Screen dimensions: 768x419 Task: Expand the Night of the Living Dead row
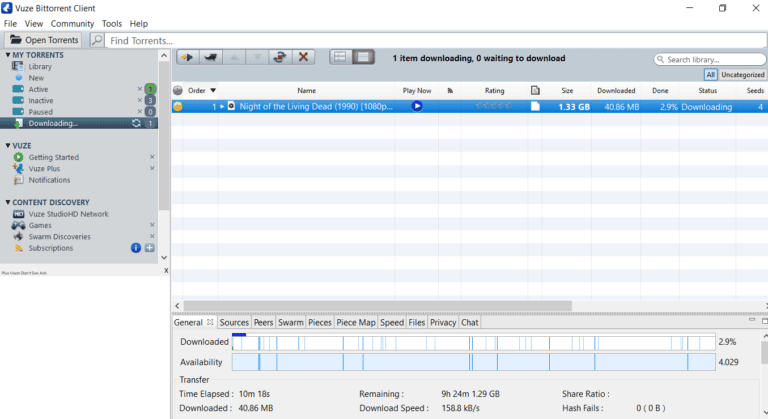[x=222, y=106]
